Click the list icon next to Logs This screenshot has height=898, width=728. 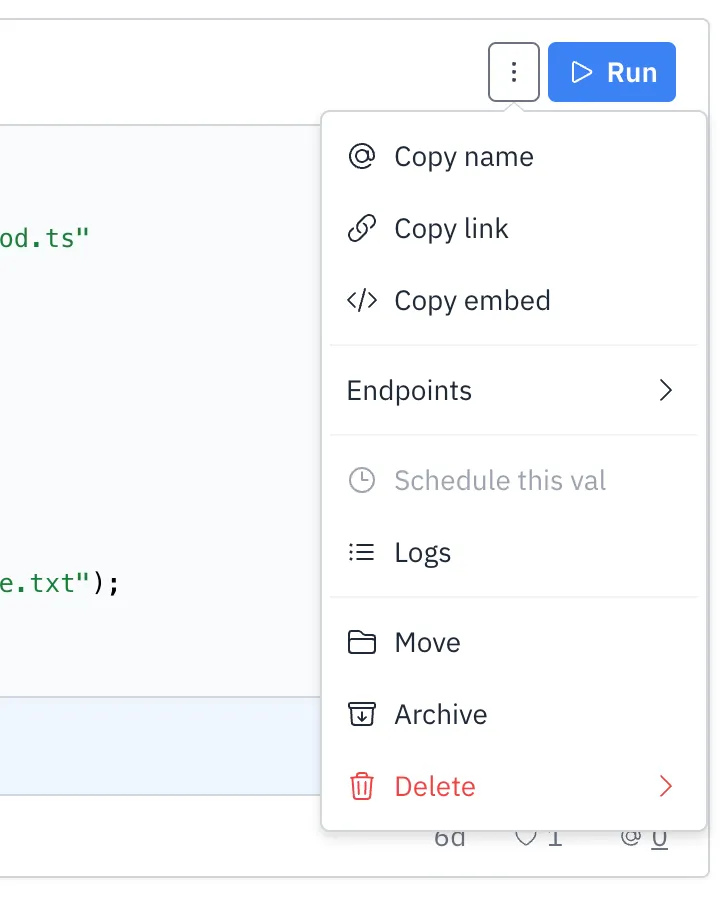point(361,553)
